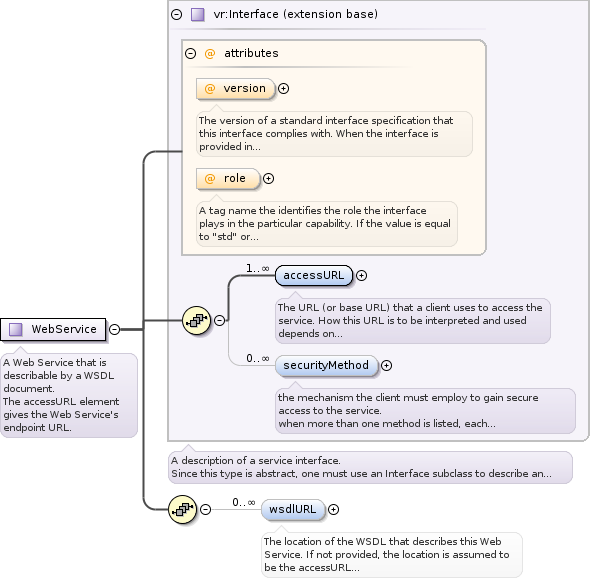Click the sequence compositor icon beside wsdlURL
This screenshot has width=591, height=581.
pos(182,510)
